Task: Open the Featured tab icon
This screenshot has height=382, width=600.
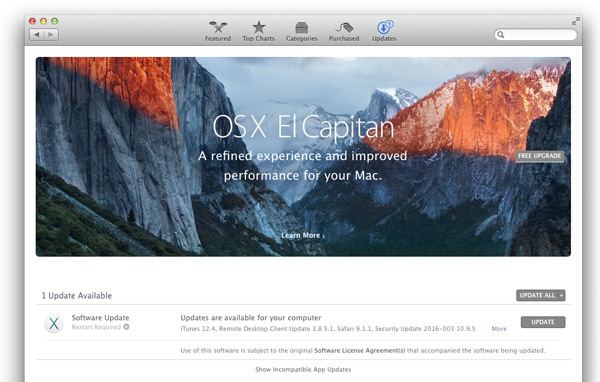Action: tap(218, 27)
